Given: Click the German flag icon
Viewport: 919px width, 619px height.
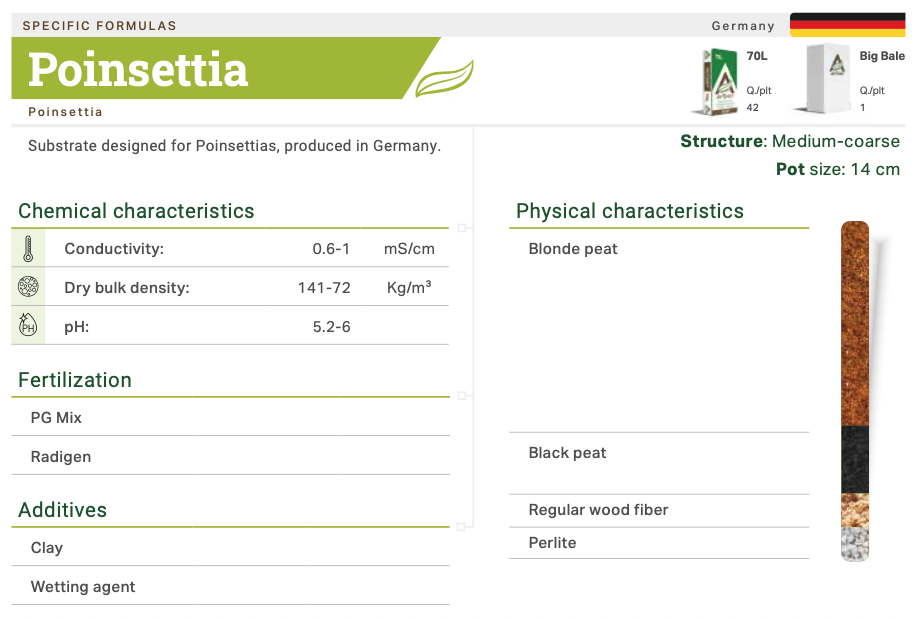Looking at the screenshot, I should point(847,25).
